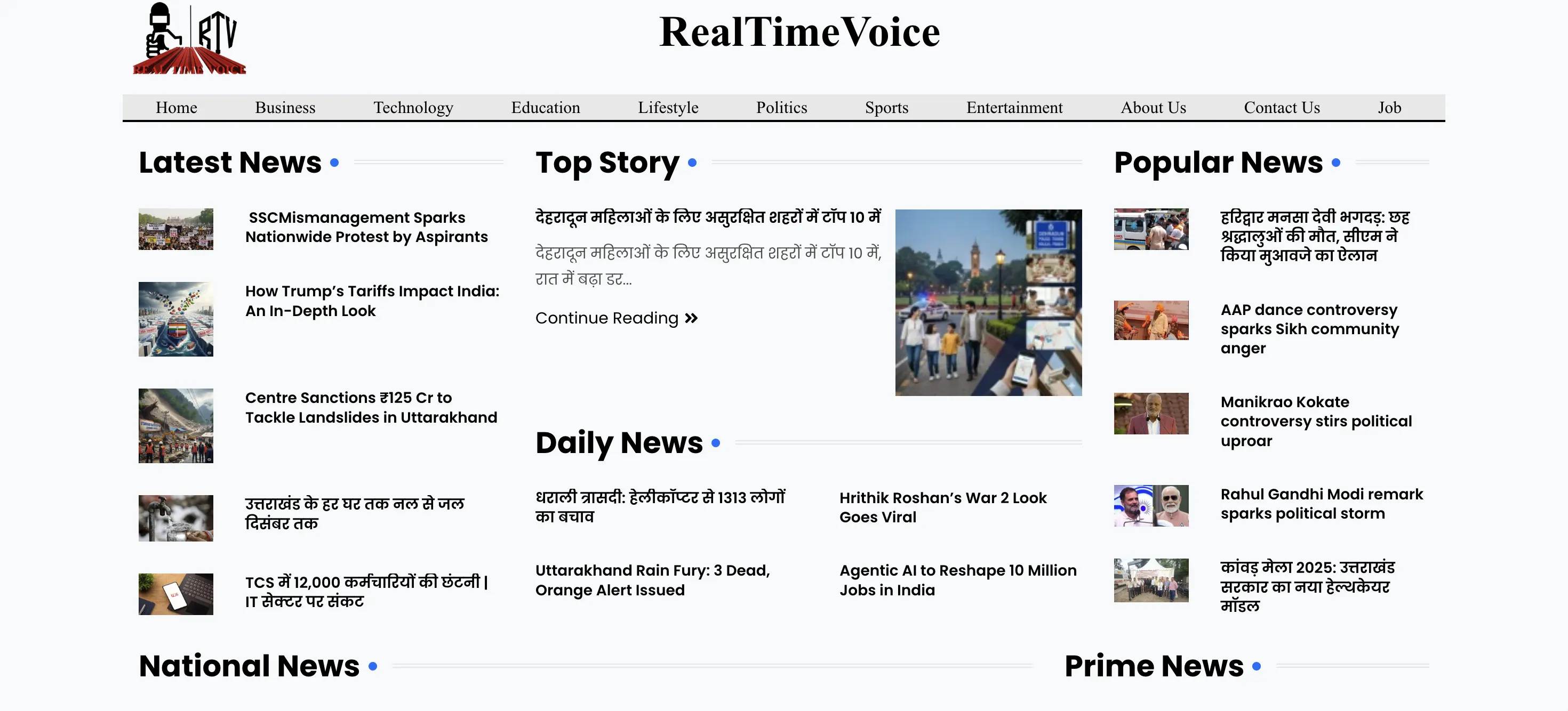Click the Daily News section heading
This screenshot has height=711, width=1568.
619,443
